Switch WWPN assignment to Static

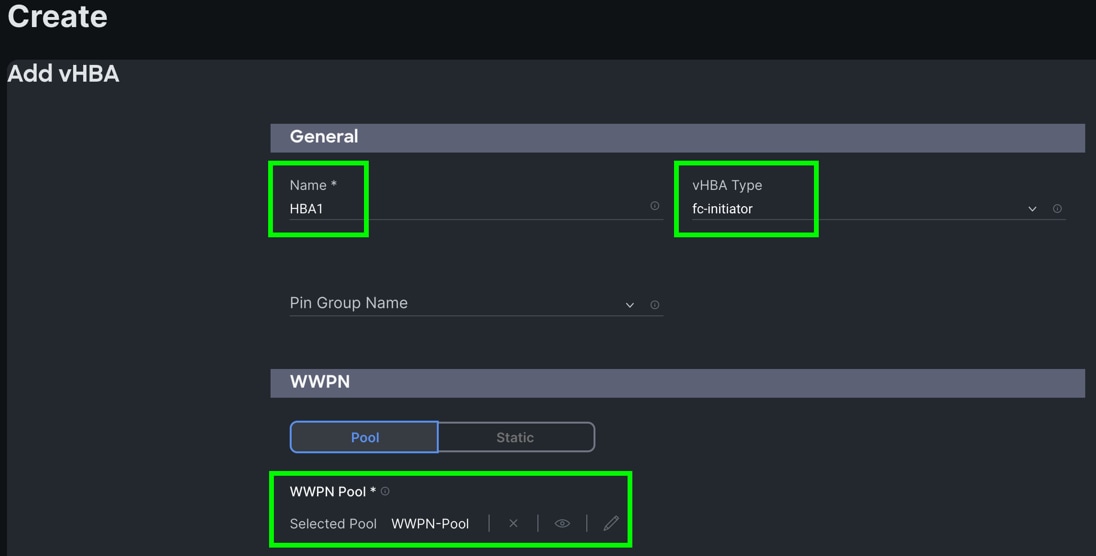click(x=515, y=437)
